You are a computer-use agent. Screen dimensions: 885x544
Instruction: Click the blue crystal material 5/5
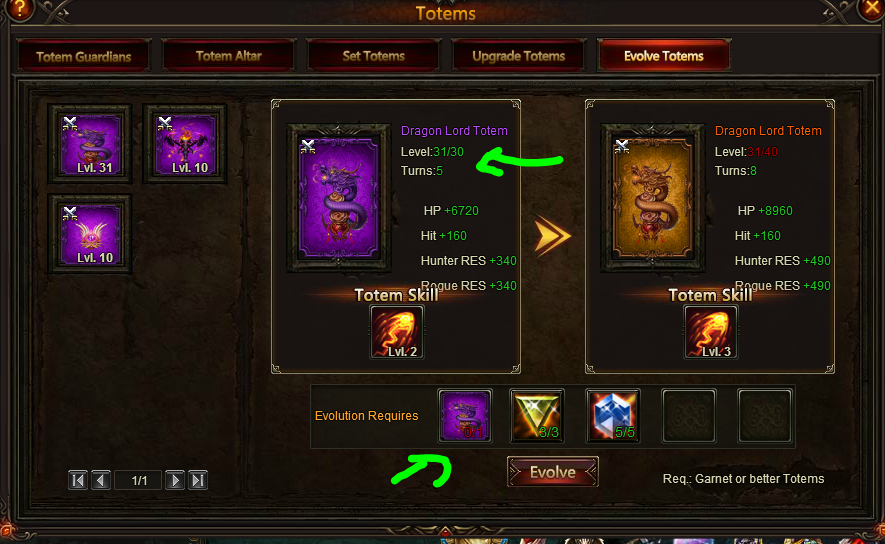tap(613, 416)
